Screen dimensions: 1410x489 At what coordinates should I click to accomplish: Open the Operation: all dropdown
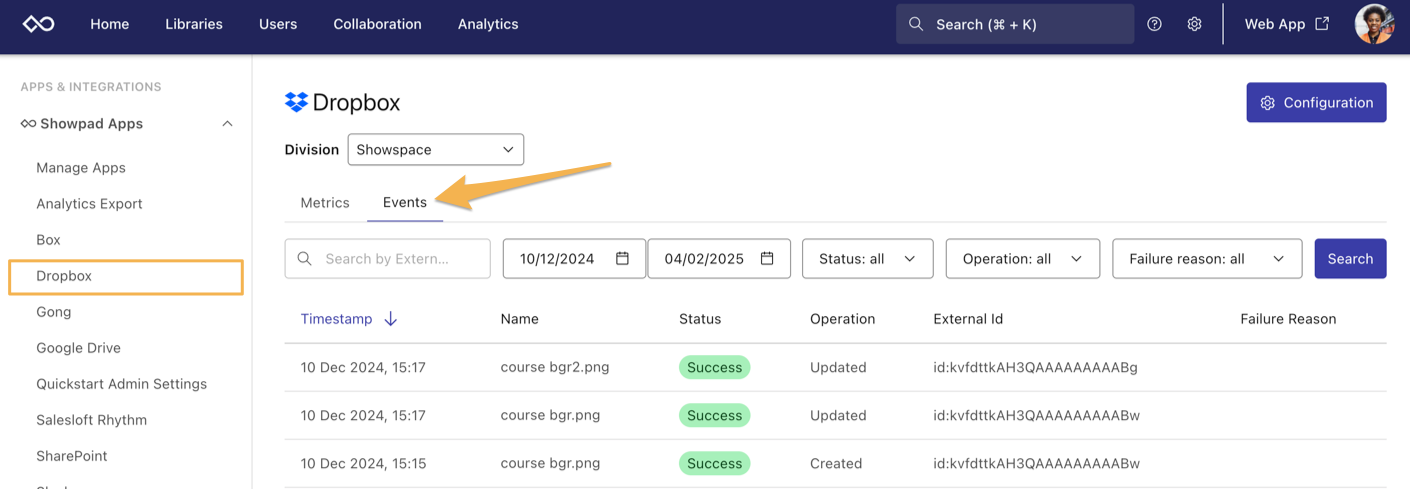(1022, 258)
